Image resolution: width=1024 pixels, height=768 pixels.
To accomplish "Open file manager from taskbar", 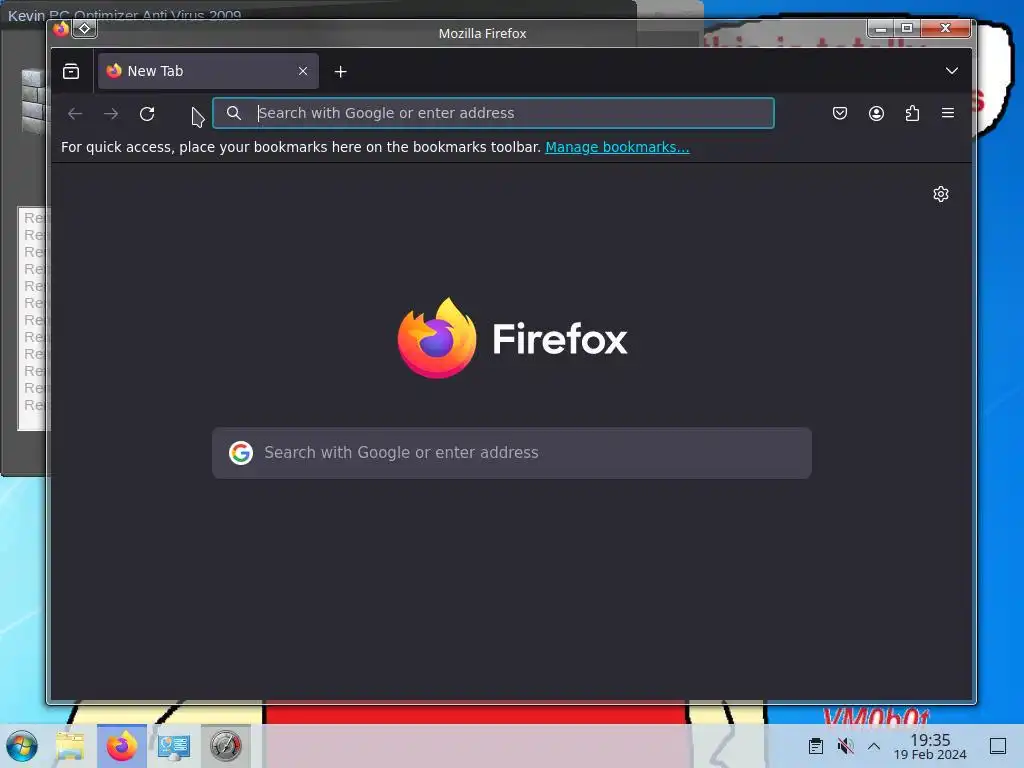I will (70, 746).
